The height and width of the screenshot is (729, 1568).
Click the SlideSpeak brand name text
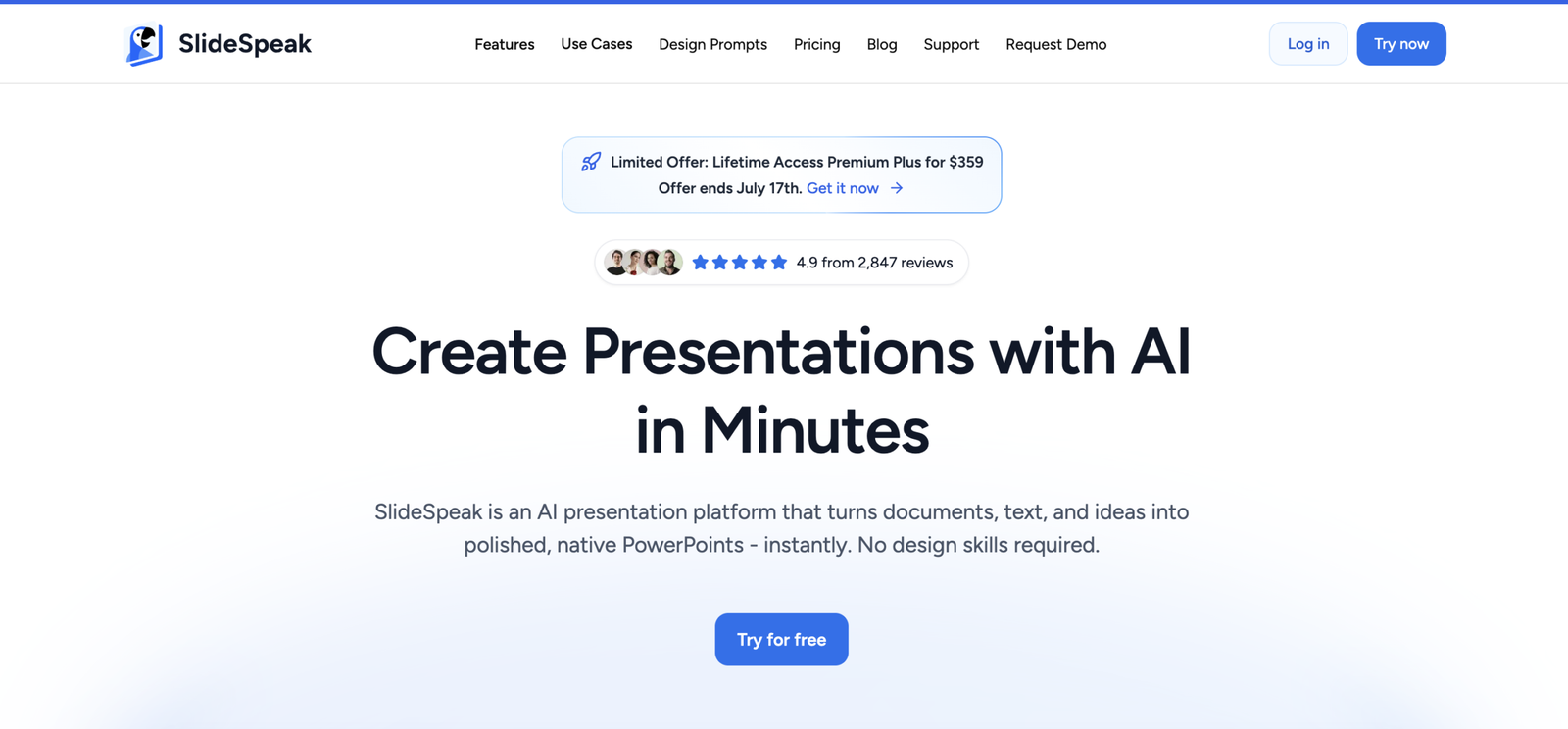[x=245, y=44]
